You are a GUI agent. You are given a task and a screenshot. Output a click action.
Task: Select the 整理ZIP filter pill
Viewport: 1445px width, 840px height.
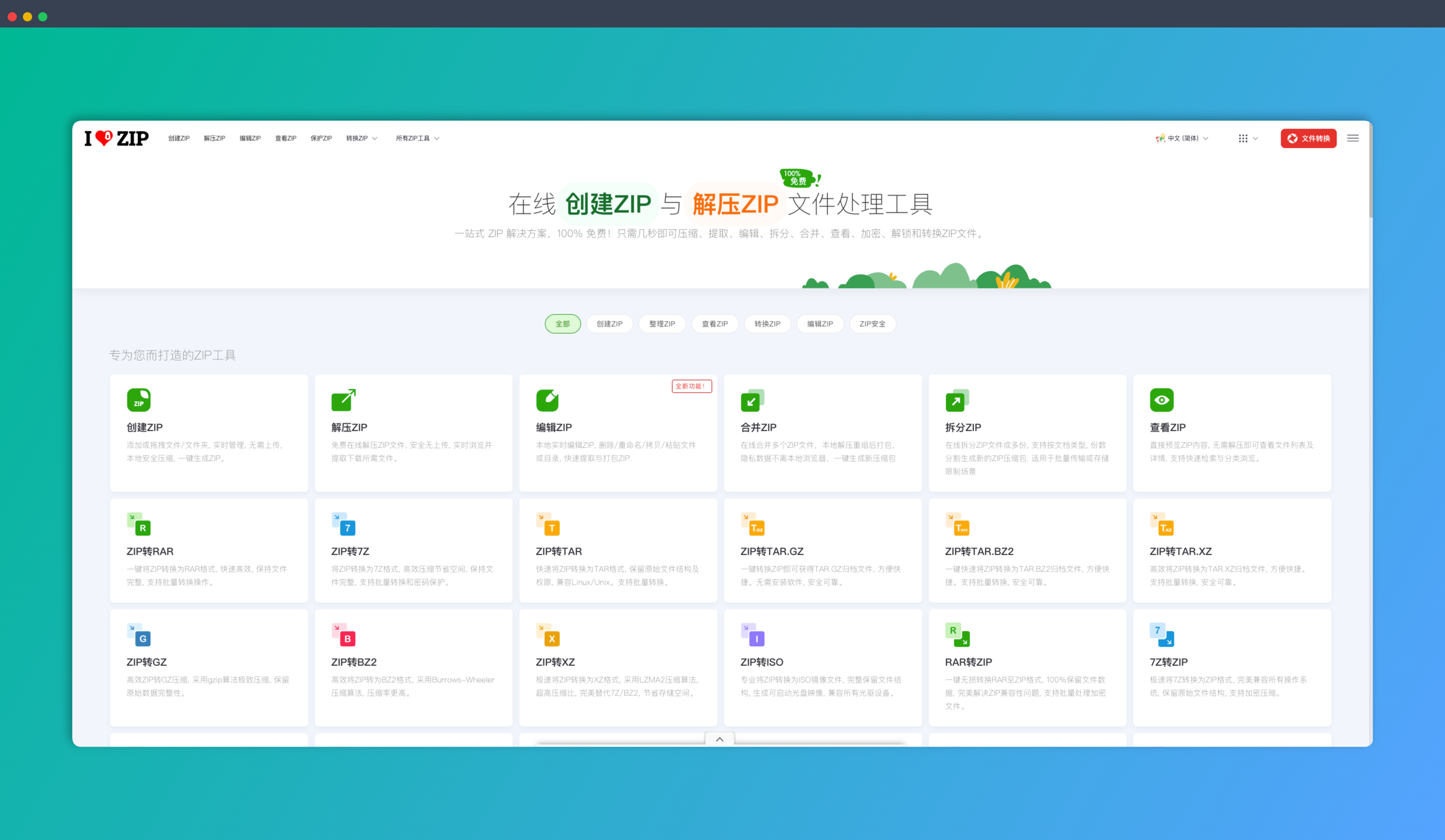point(662,324)
